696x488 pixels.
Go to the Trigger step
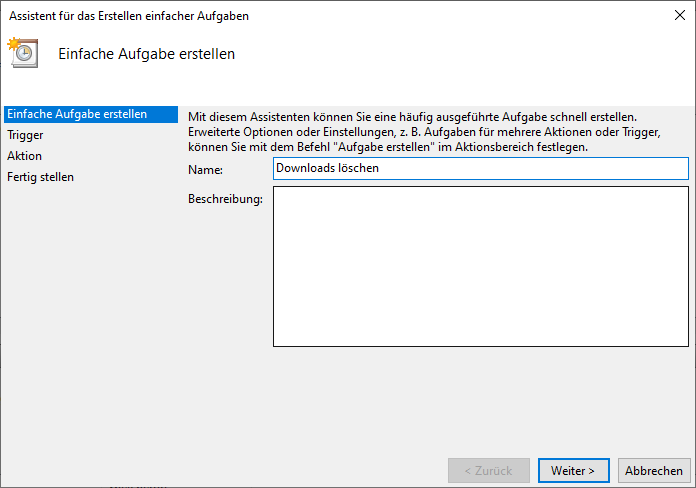(25, 135)
